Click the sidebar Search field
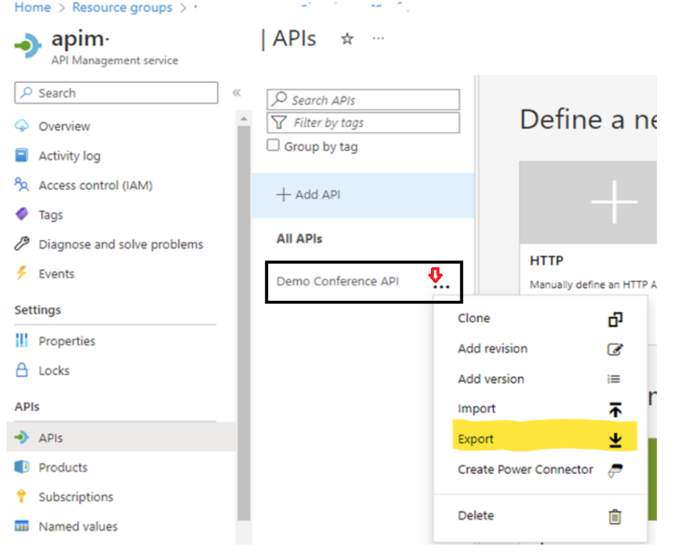Screen dimensions: 676x558 click(116, 93)
